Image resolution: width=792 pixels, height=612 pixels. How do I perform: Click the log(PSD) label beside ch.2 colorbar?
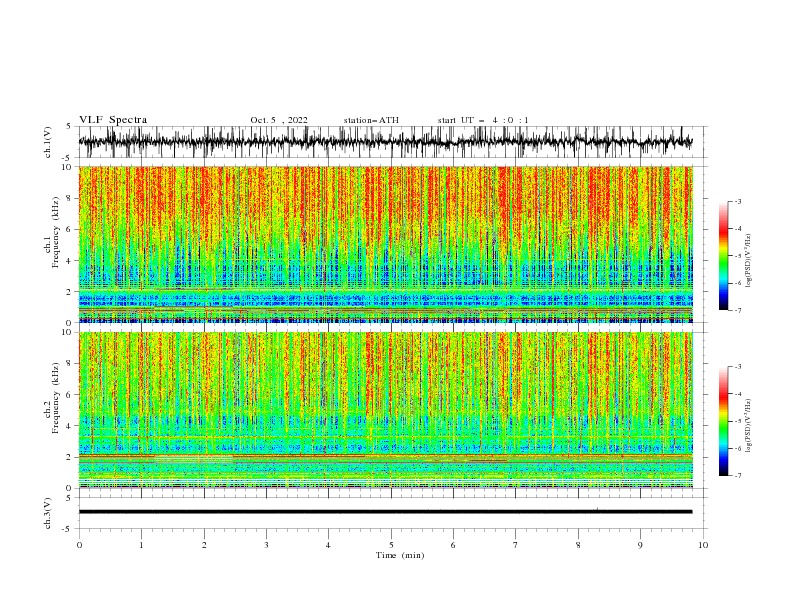coord(749,426)
